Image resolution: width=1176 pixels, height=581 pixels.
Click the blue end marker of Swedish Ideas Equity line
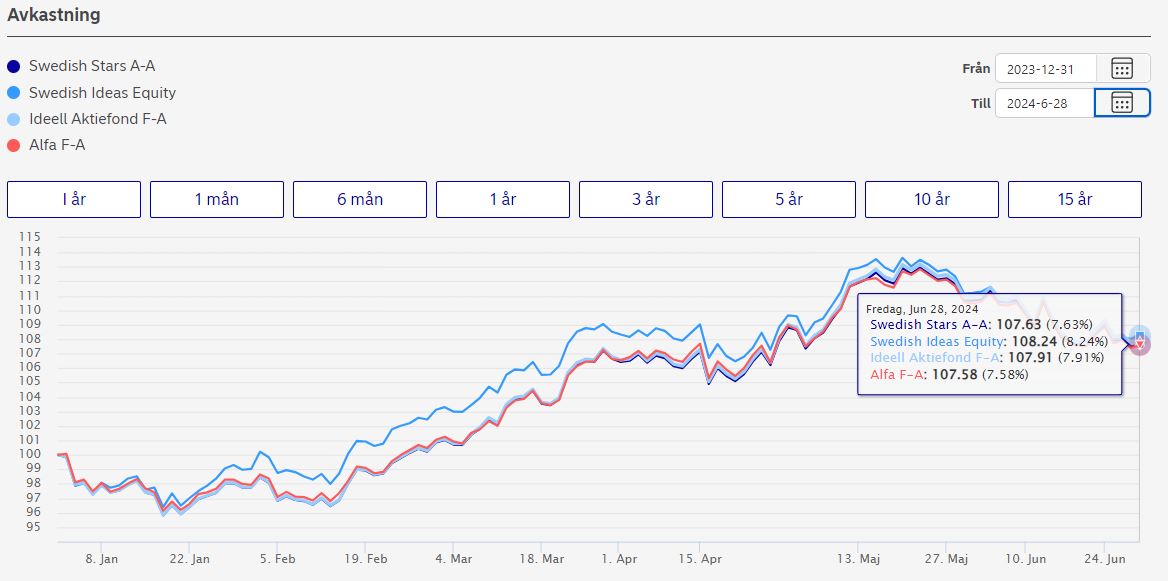tap(1140, 335)
